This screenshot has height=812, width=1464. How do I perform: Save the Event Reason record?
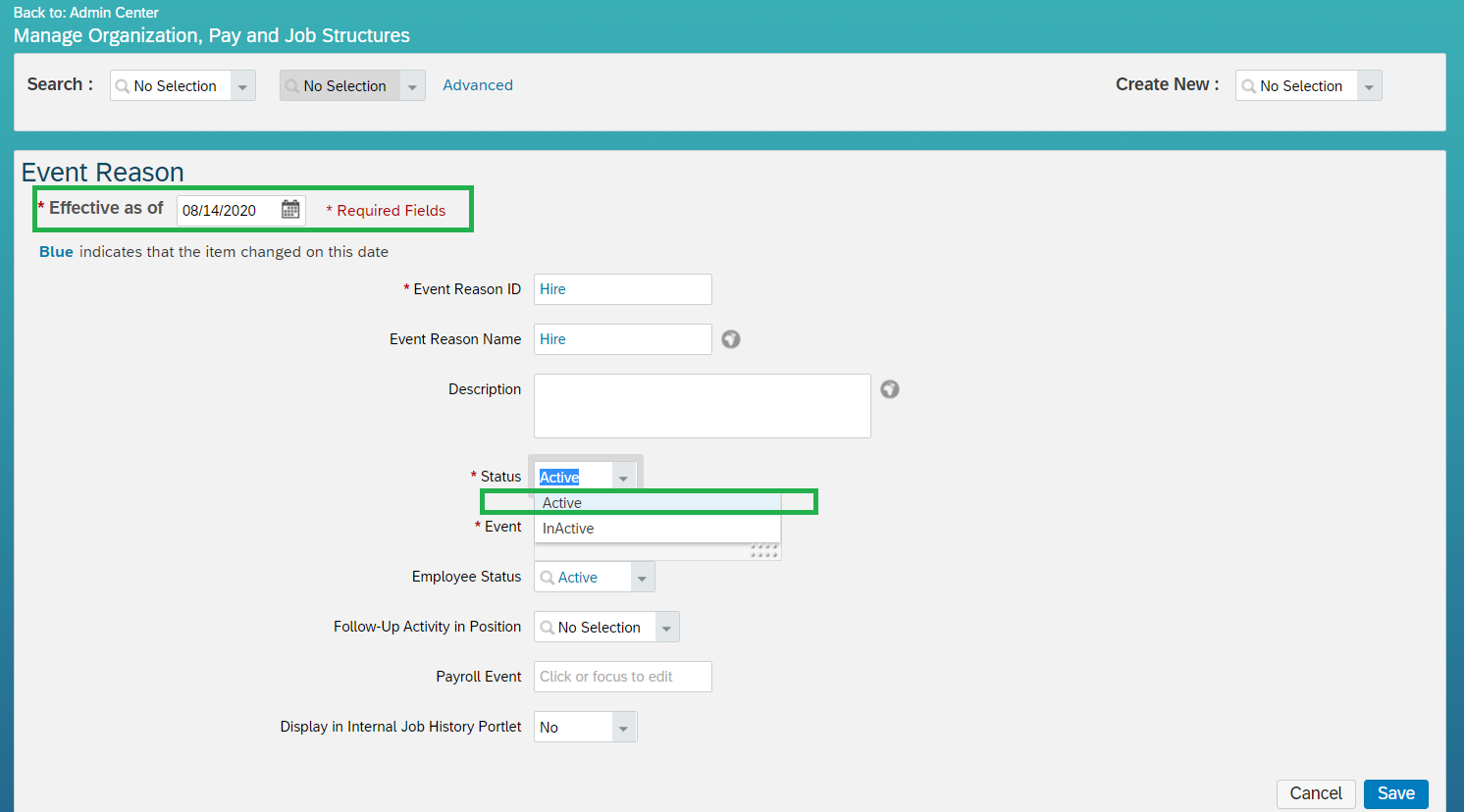coord(1395,793)
